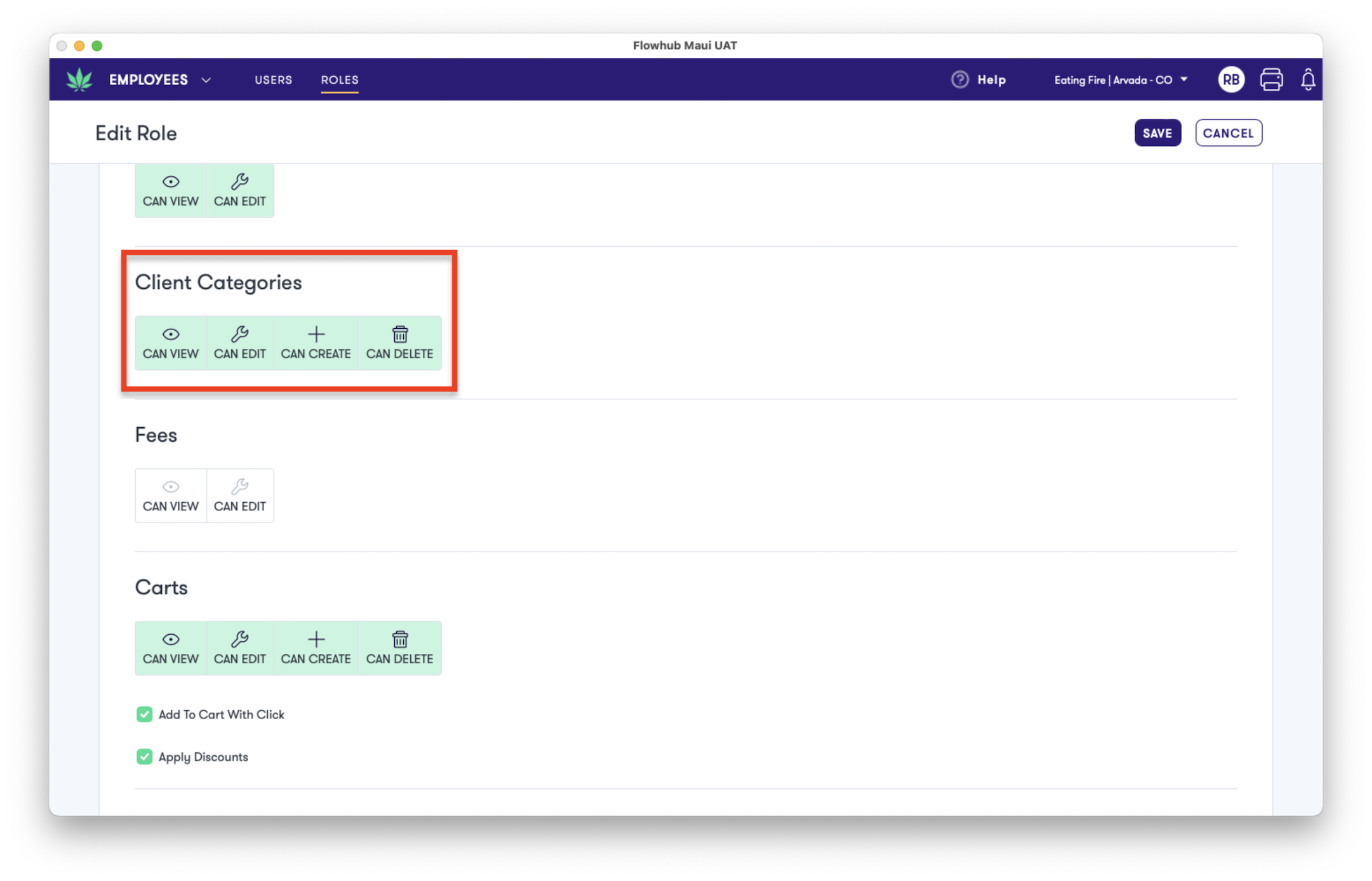
Task: Click Can Delete trash icon under Client Categories
Action: [400, 343]
